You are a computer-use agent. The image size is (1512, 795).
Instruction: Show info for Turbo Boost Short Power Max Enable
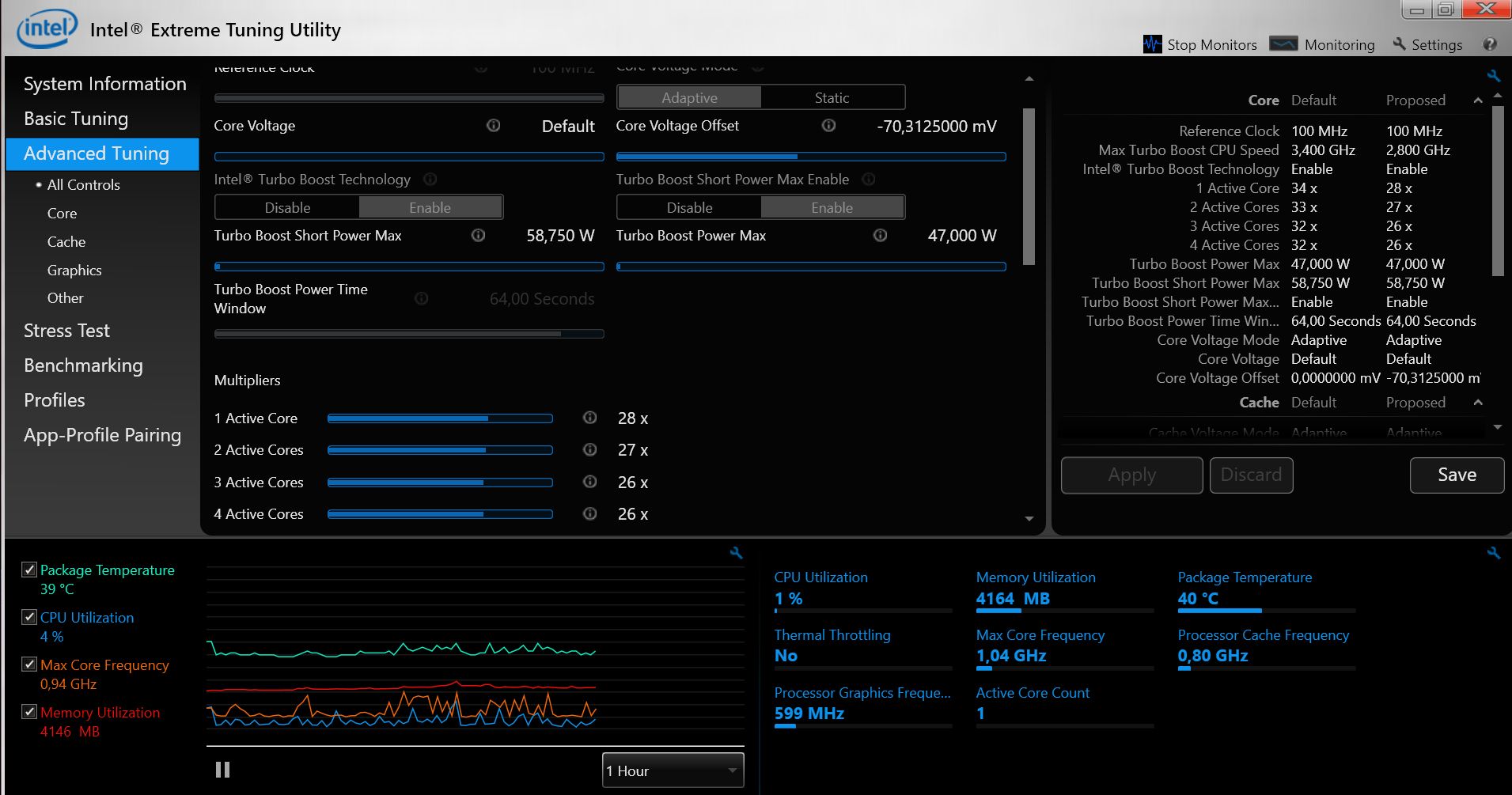[x=868, y=180]
